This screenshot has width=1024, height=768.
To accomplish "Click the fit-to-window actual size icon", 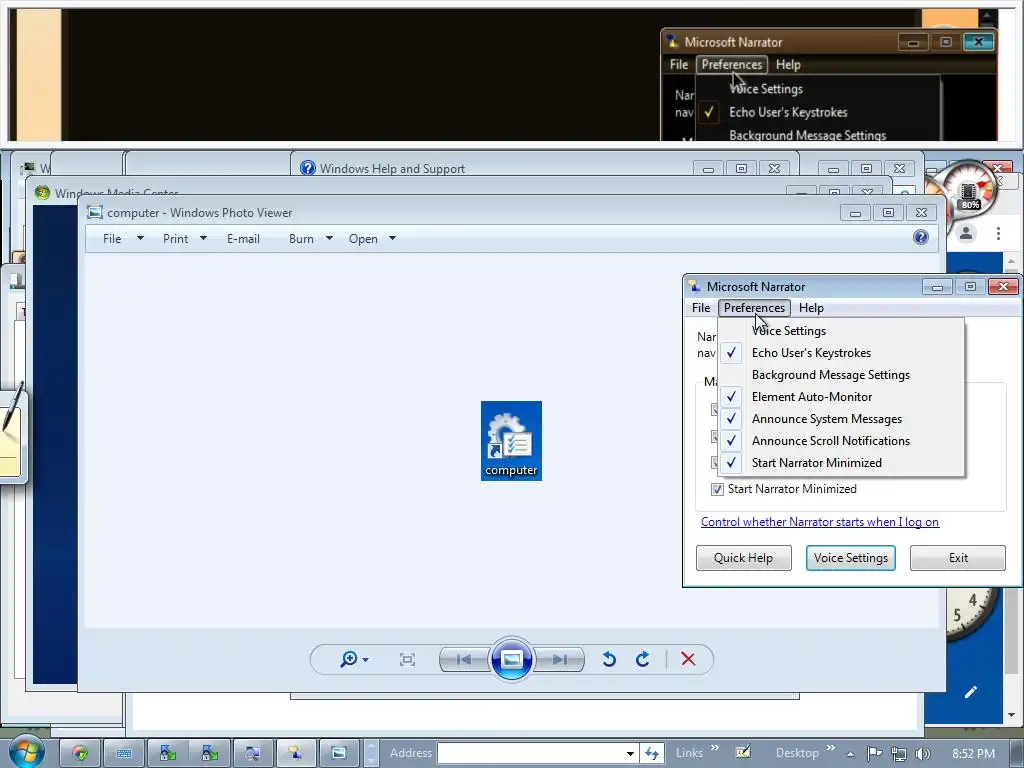I will point(407,660).
